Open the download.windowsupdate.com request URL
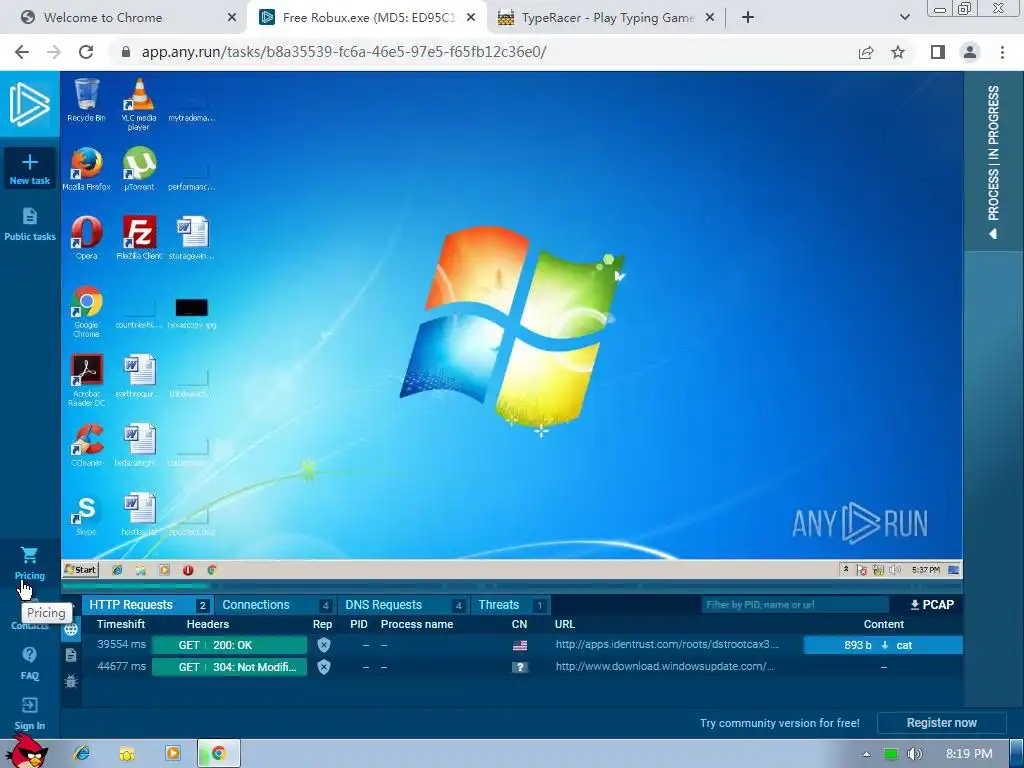This screenshot has width=1024, height=768. click(664, 667)
